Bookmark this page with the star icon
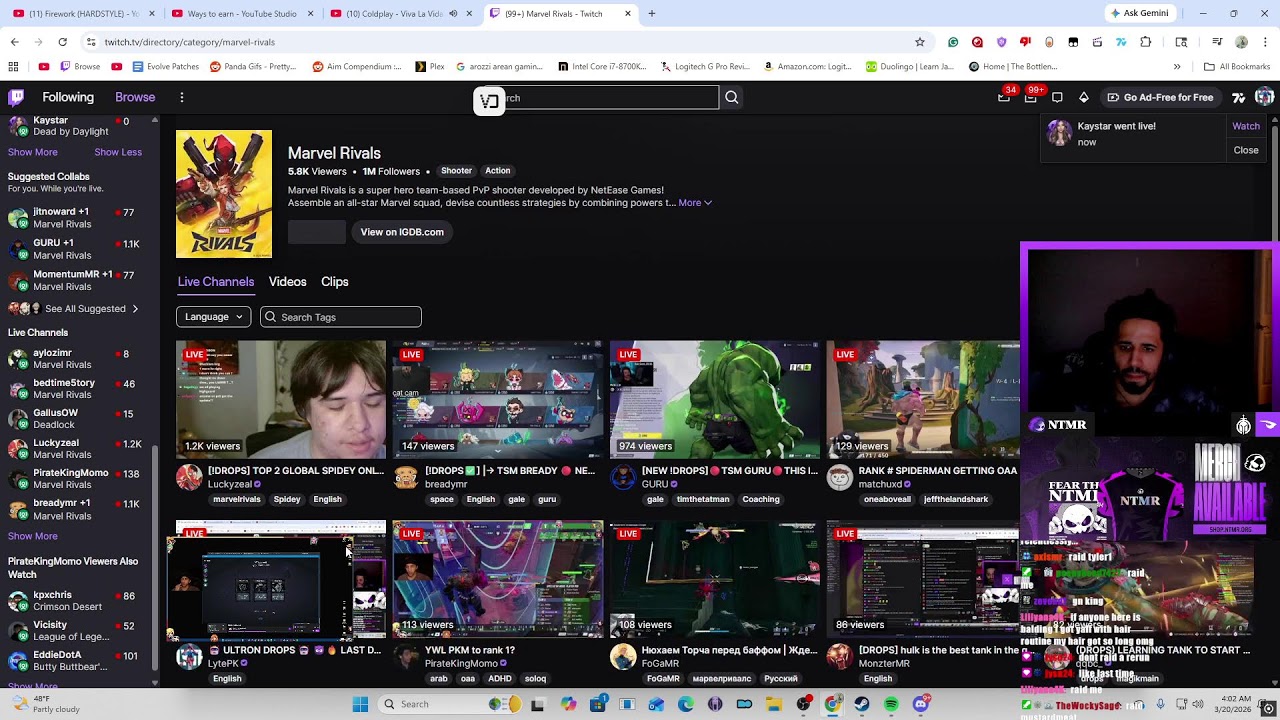1280x720 pixels. pos(920,42)
